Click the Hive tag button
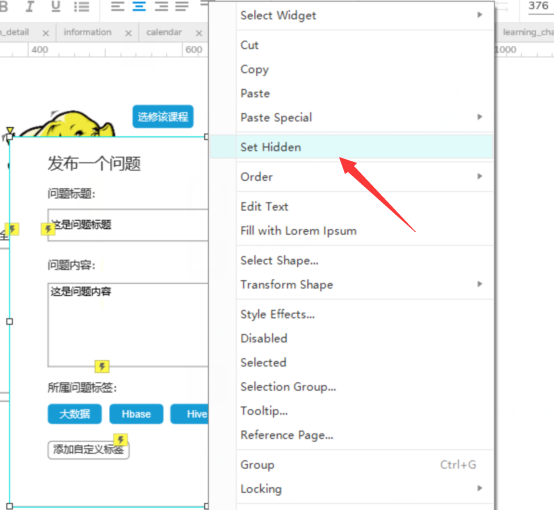Image resolution: width=554 pixels, height=510 pixels. [x=190, y=414]
